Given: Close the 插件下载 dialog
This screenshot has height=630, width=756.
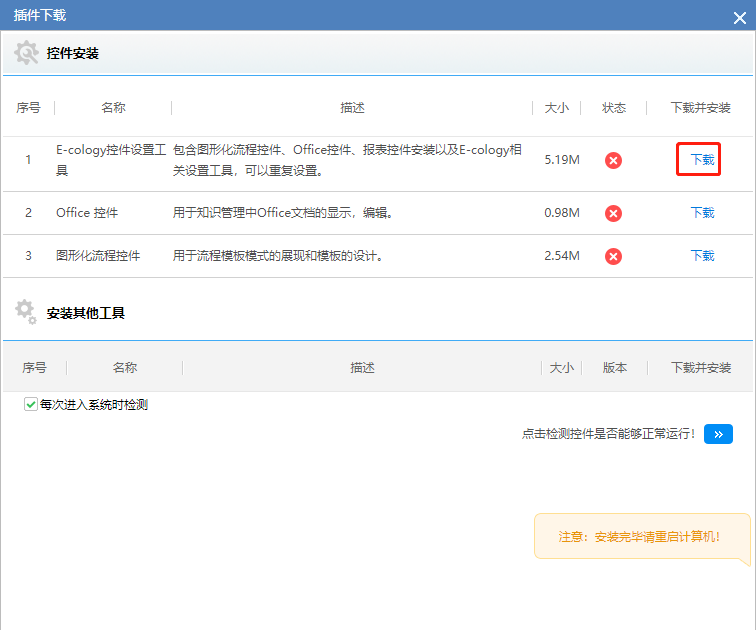Looking at the screenshot, I should [x=740, y=18].
